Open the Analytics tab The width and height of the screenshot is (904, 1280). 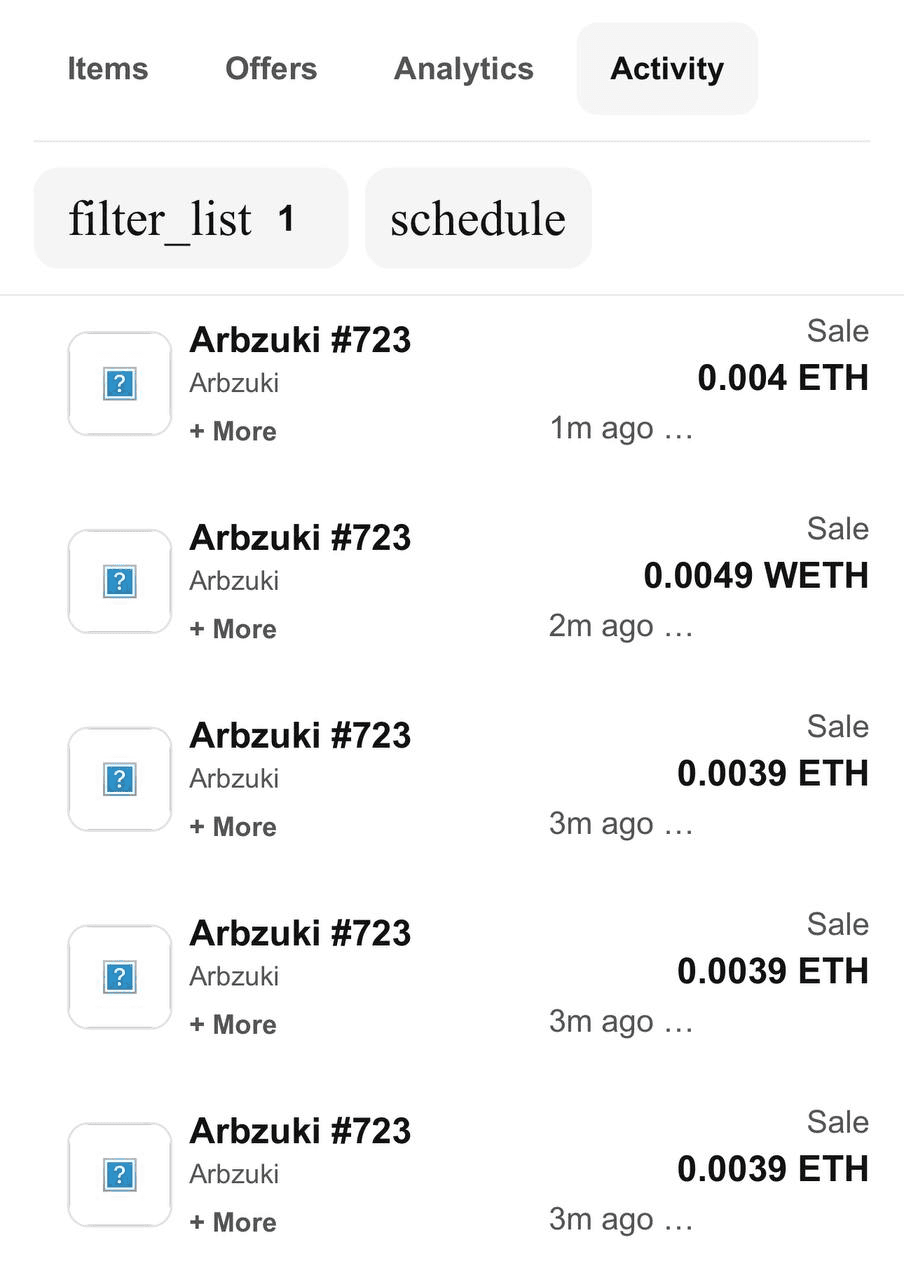pos(464,69)
